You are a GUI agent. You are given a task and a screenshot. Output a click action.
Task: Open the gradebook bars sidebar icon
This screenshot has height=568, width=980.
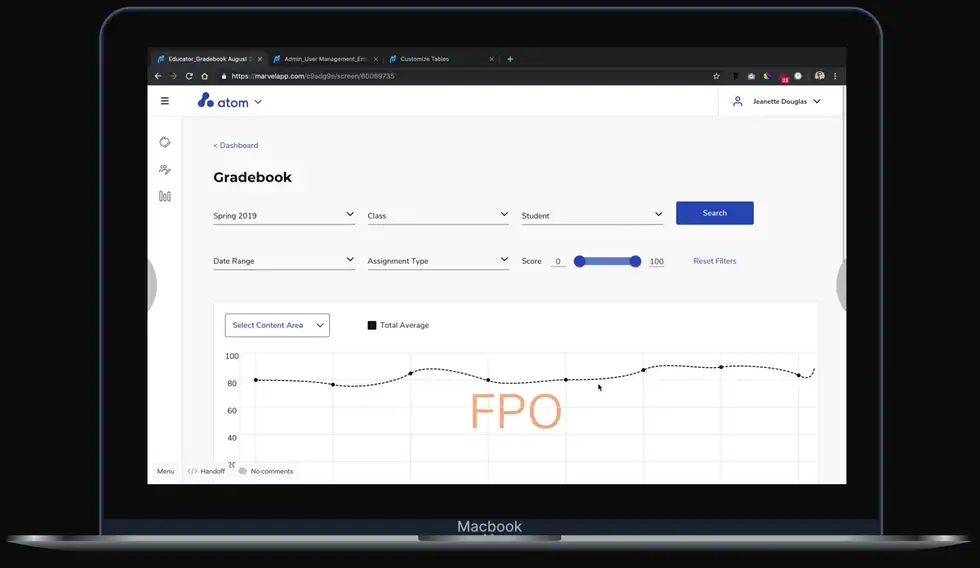(x=164, y=196)
